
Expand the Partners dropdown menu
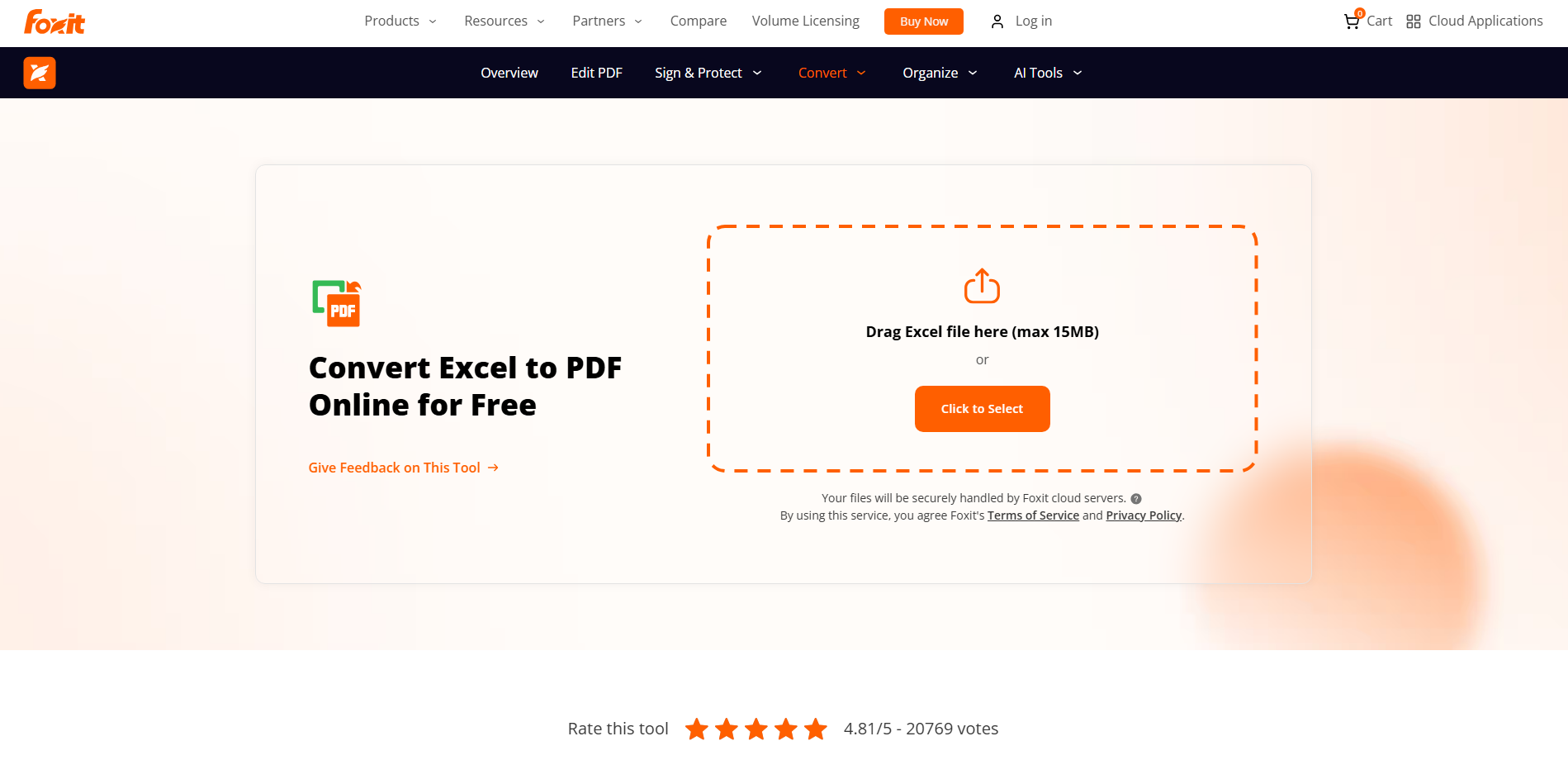(x=607, y=21)
